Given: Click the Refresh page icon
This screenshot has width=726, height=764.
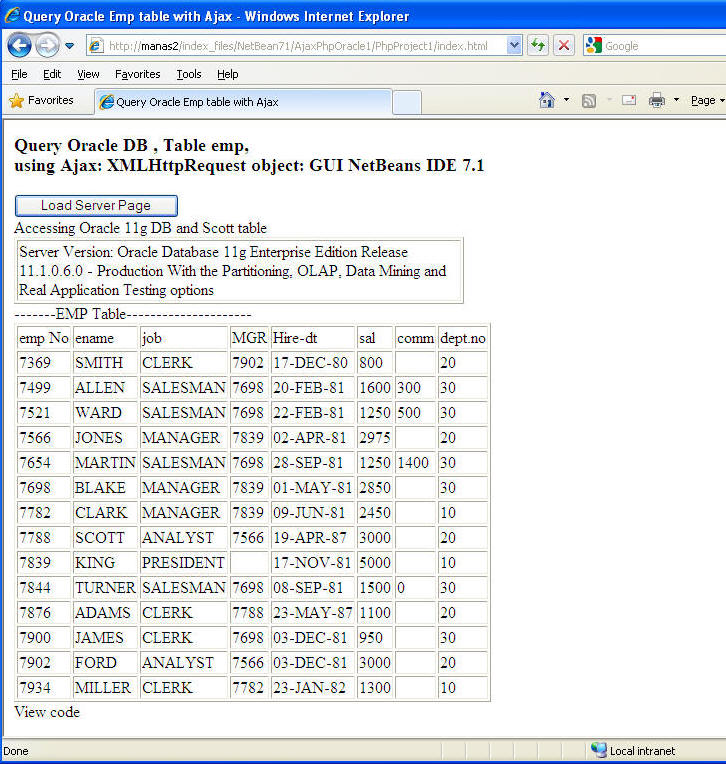Looking at the screenshot, I should (x=538, y=46).
